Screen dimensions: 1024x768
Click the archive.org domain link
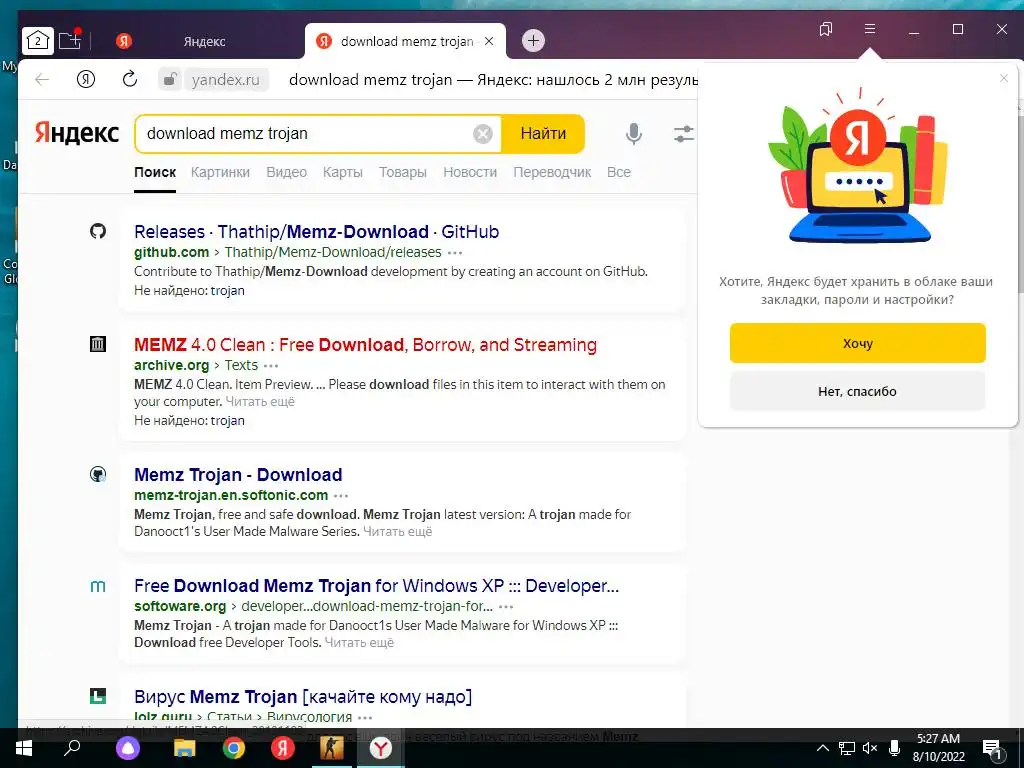[171, 365]
